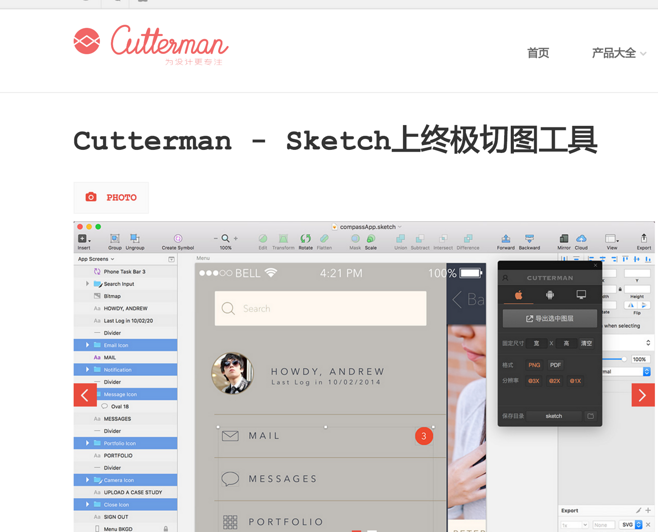Image resolution: width=658 pixels, height=532 pixels.
Task: Click the Transform toolbar icon
Action: [284, 239]
